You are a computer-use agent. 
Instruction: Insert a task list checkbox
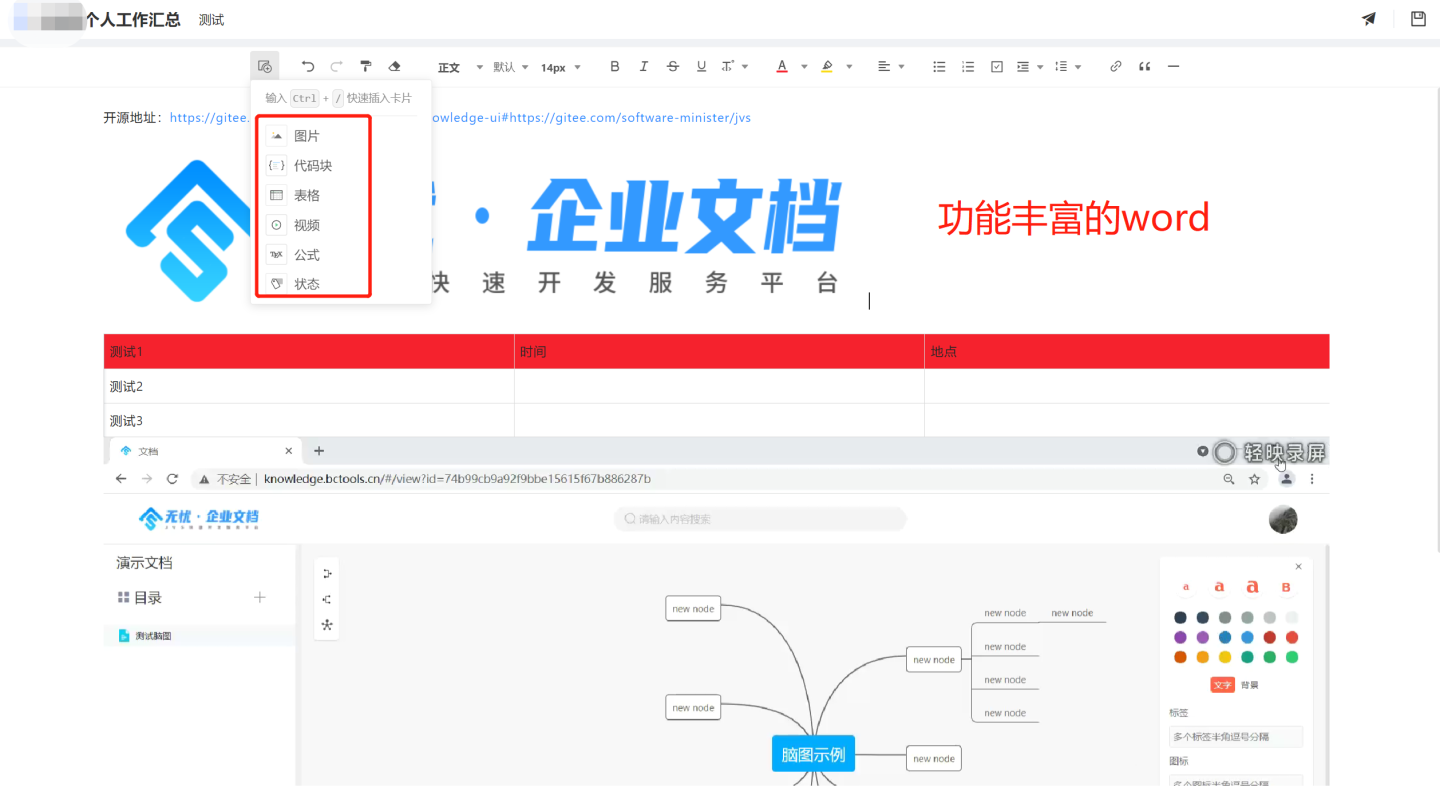pyautogui.click(x=997, y=67)
